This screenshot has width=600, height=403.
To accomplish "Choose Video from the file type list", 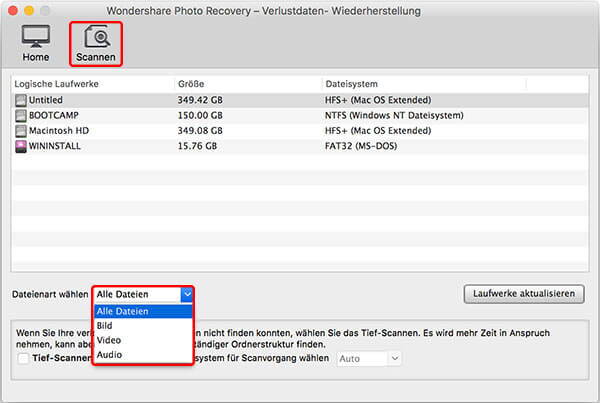I will point(143,340).
